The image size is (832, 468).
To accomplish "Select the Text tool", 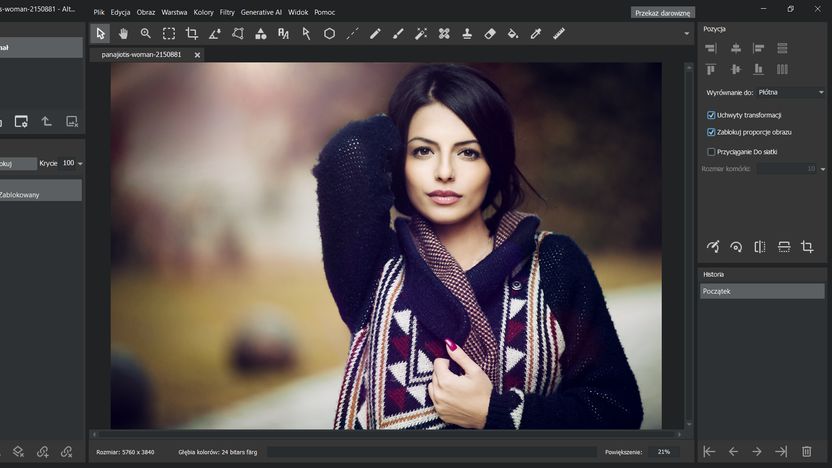I will pos(283,34).
